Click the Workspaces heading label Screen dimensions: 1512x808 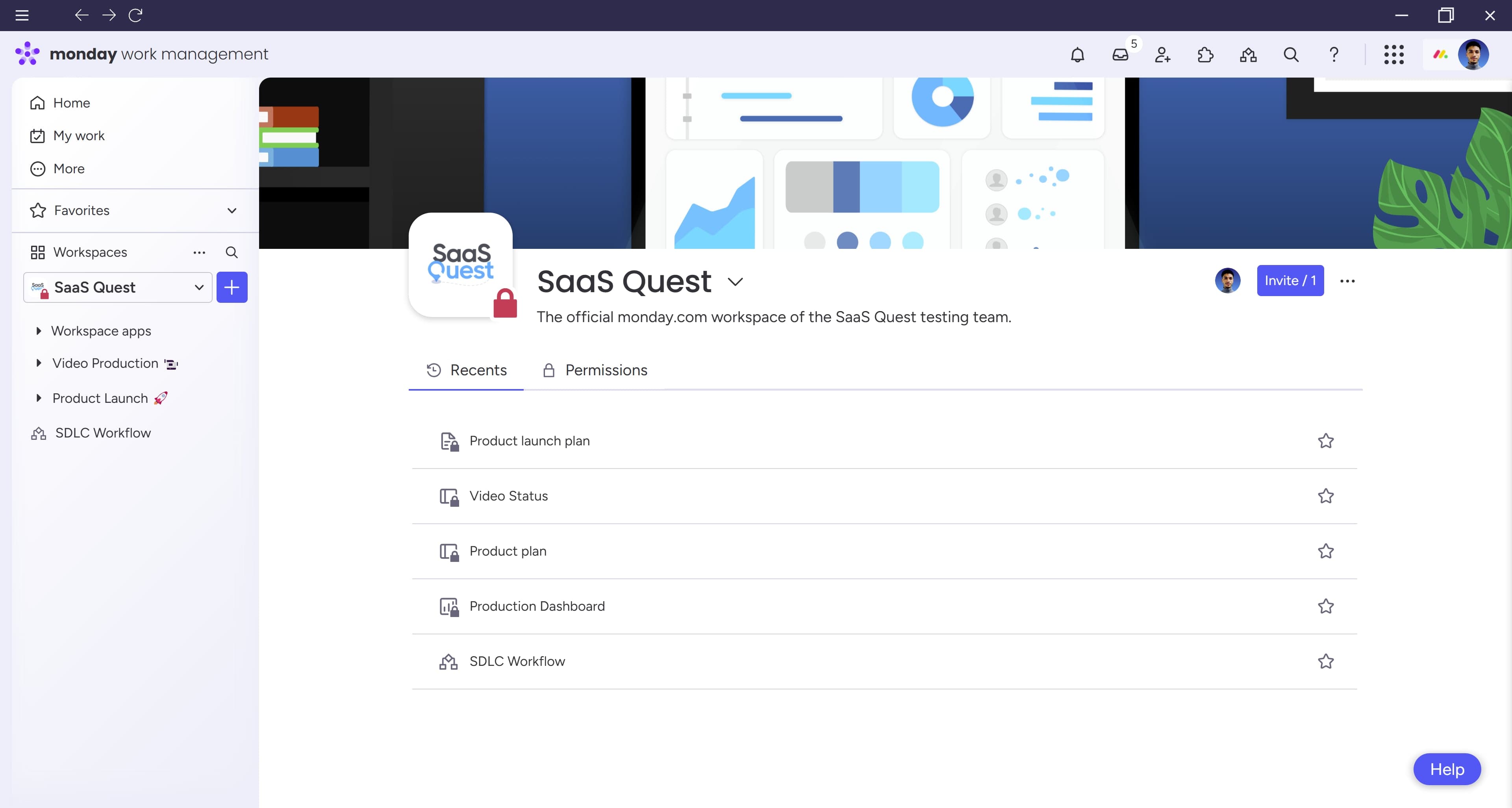coord(91,252)
